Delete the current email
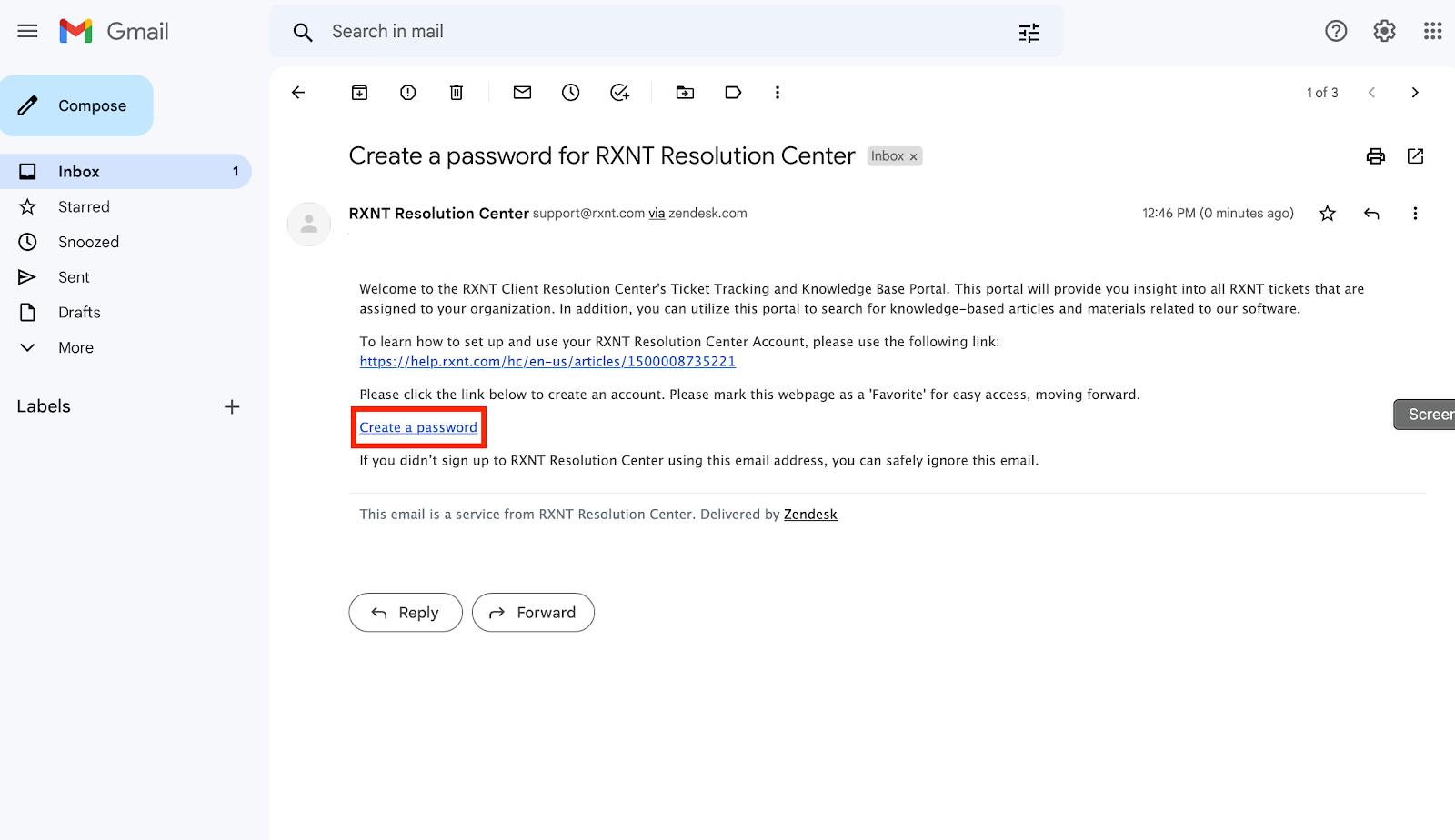This screenshot has height=840, width=1455. 456,92
